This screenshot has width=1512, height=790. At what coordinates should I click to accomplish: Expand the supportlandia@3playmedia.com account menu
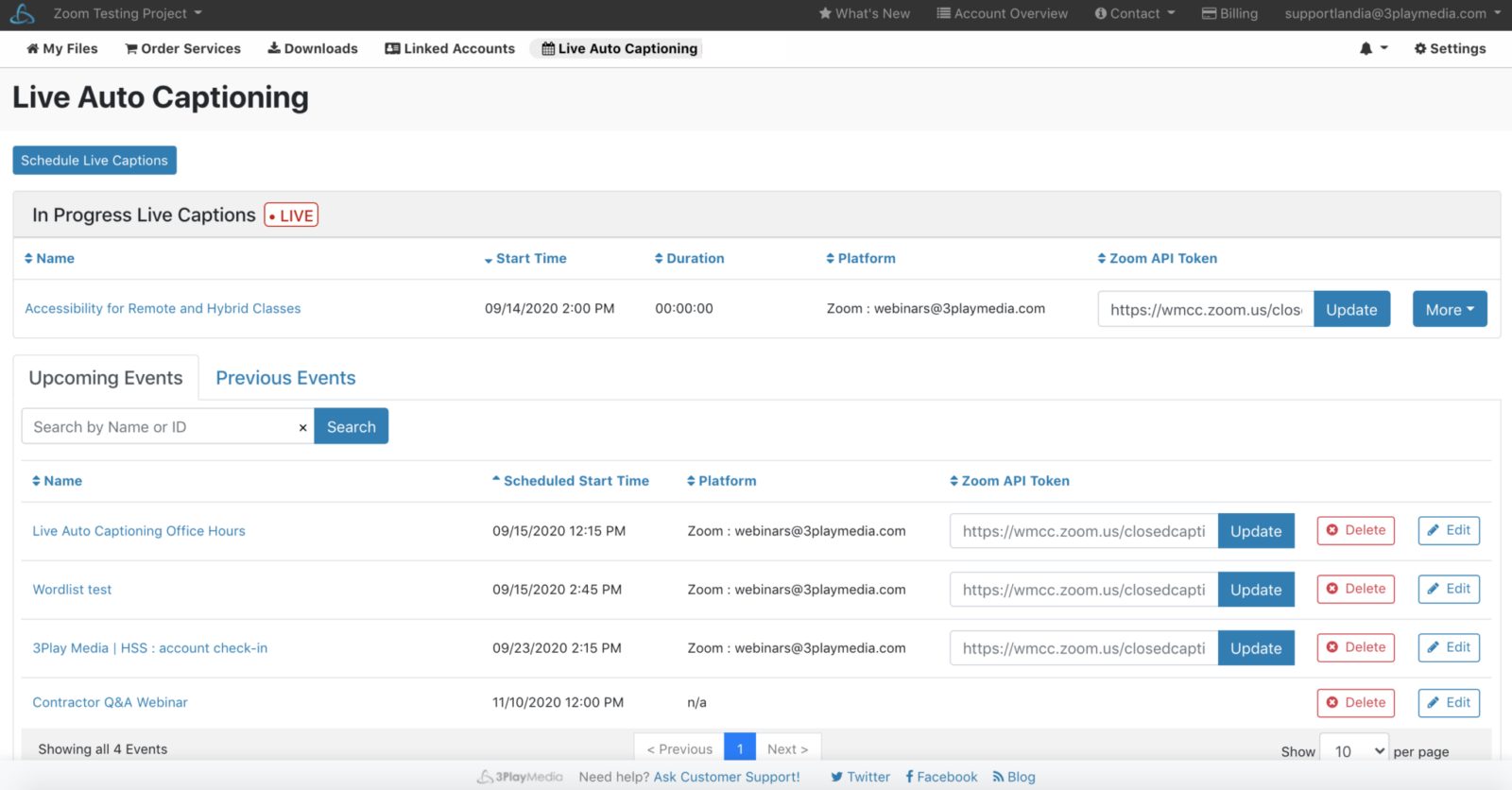[x=1393, y=13]
